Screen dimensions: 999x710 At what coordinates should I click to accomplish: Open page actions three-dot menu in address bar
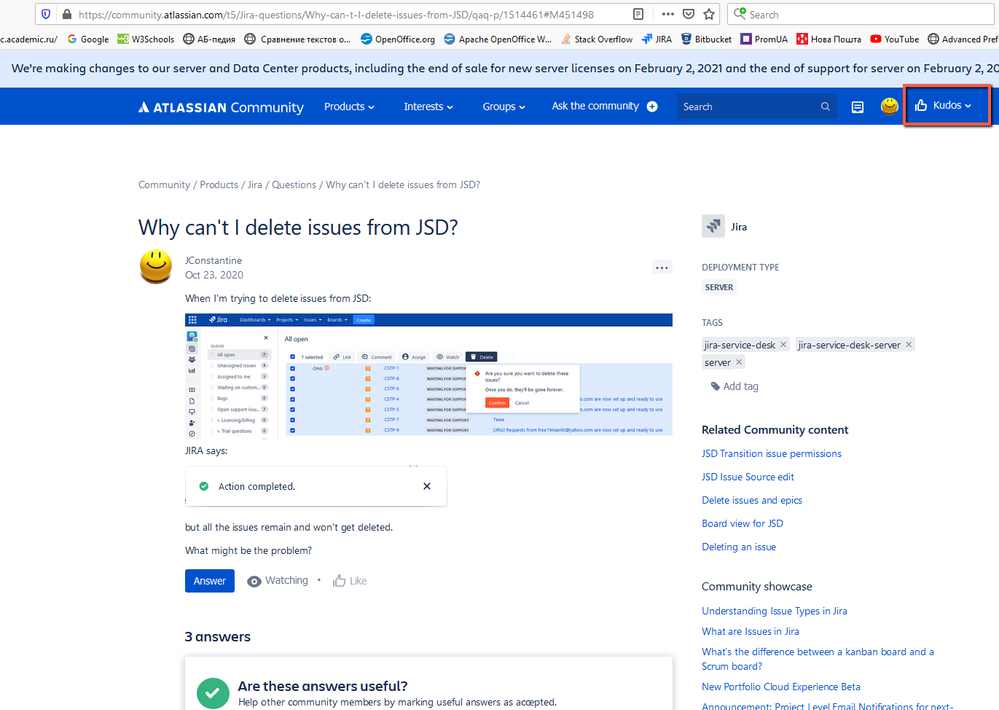point(668,14)
